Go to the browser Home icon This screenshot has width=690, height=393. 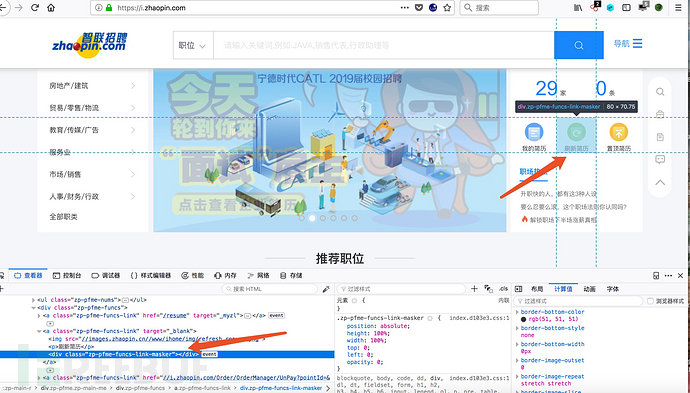pos(51,7)
